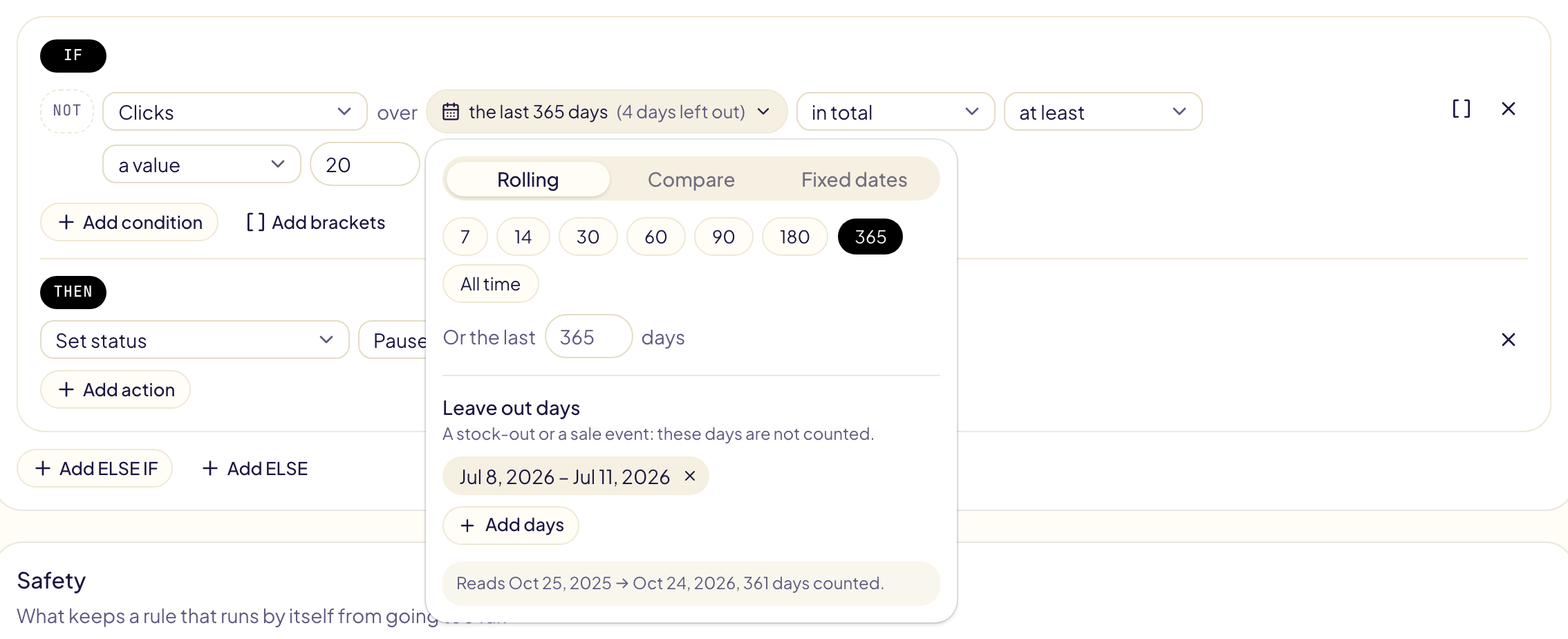Screen dimensions: 1568x639
Task: Remove the Jul 8 – Jul 11, 2026 excluded range
Action: pyautogui.click(x=690, y=476)
